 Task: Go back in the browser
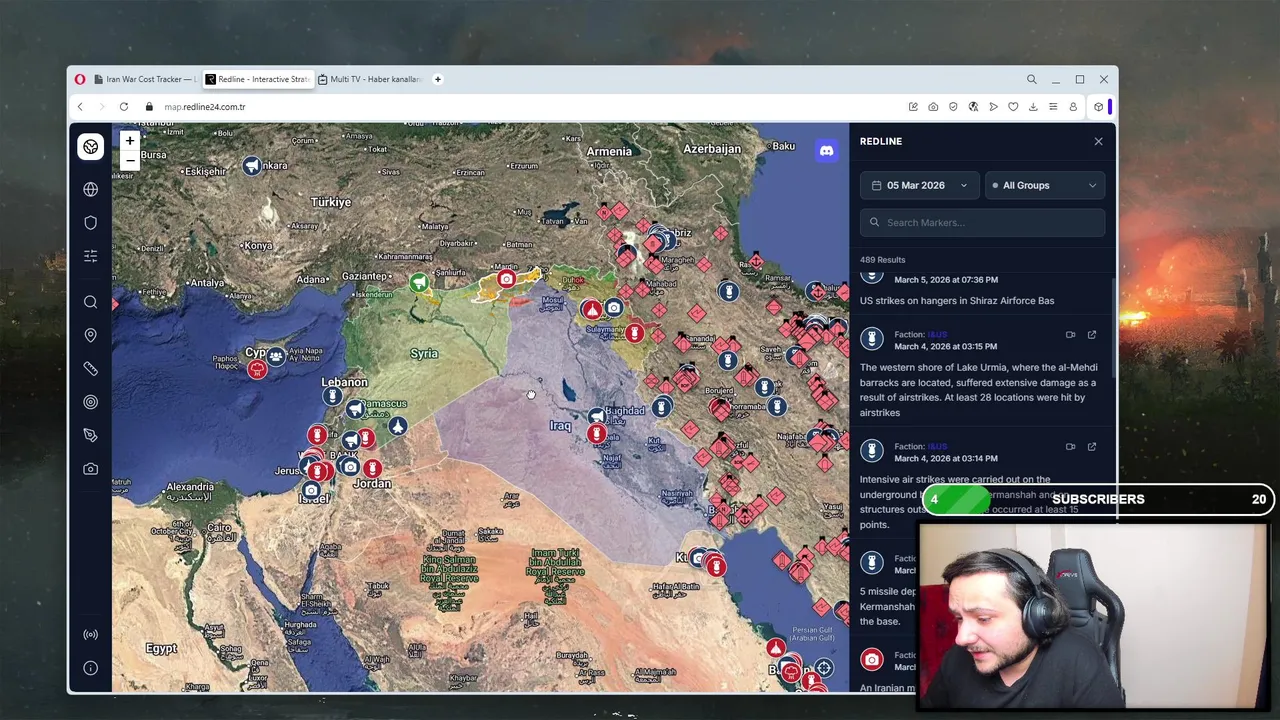pyautogui.click(x=80, y=107)
